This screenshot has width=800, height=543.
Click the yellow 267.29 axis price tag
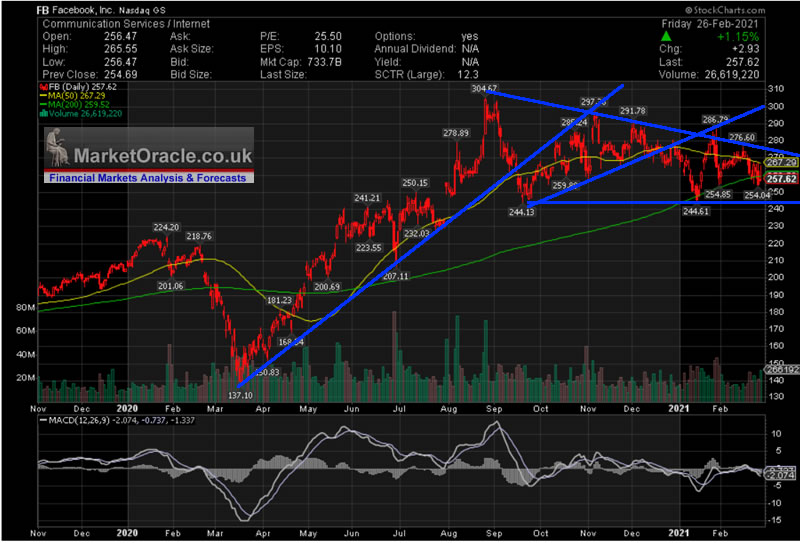click(780, 162)
